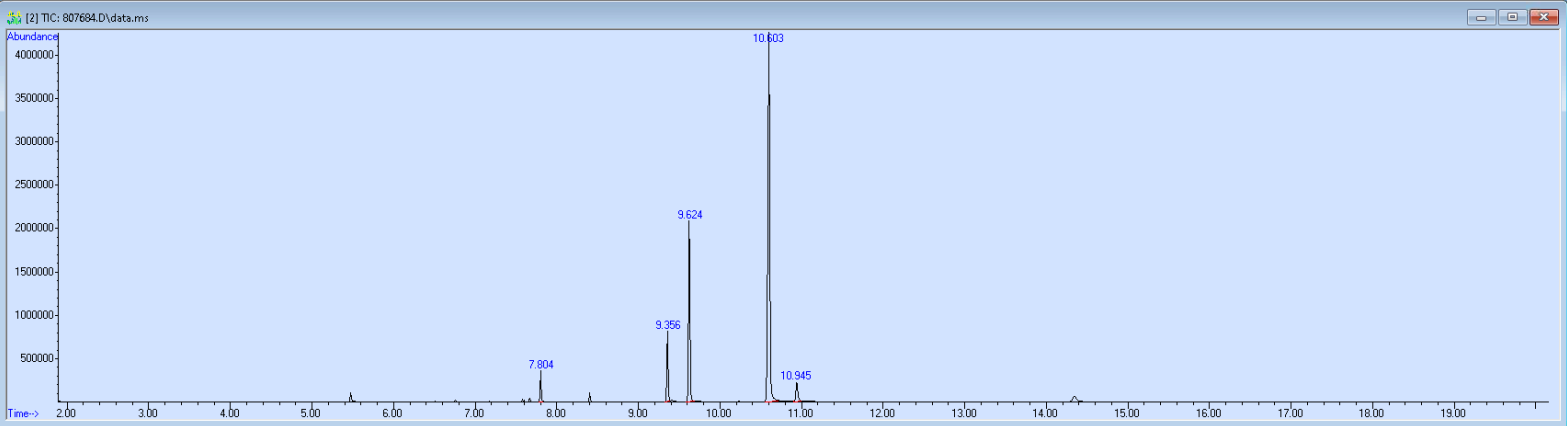
Task: Click the Time--> axis label
Action: click(x=23, y=413)
